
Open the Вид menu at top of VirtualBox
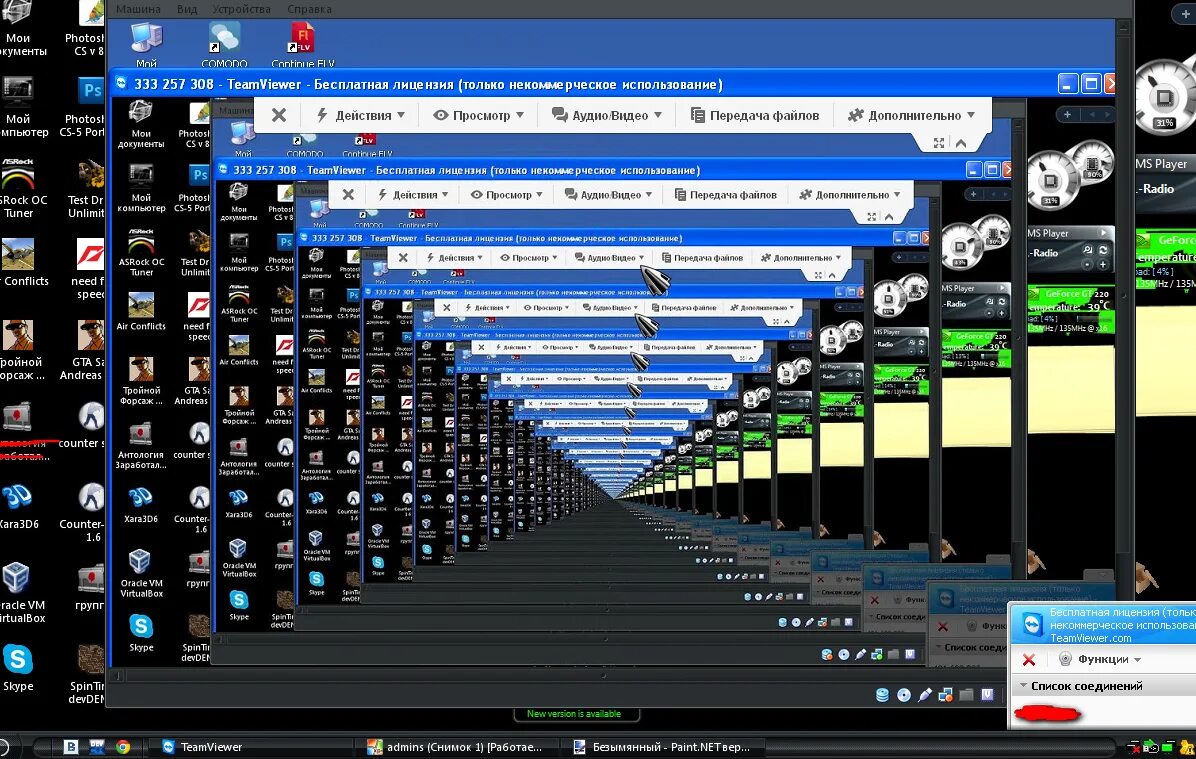(187, 9)
